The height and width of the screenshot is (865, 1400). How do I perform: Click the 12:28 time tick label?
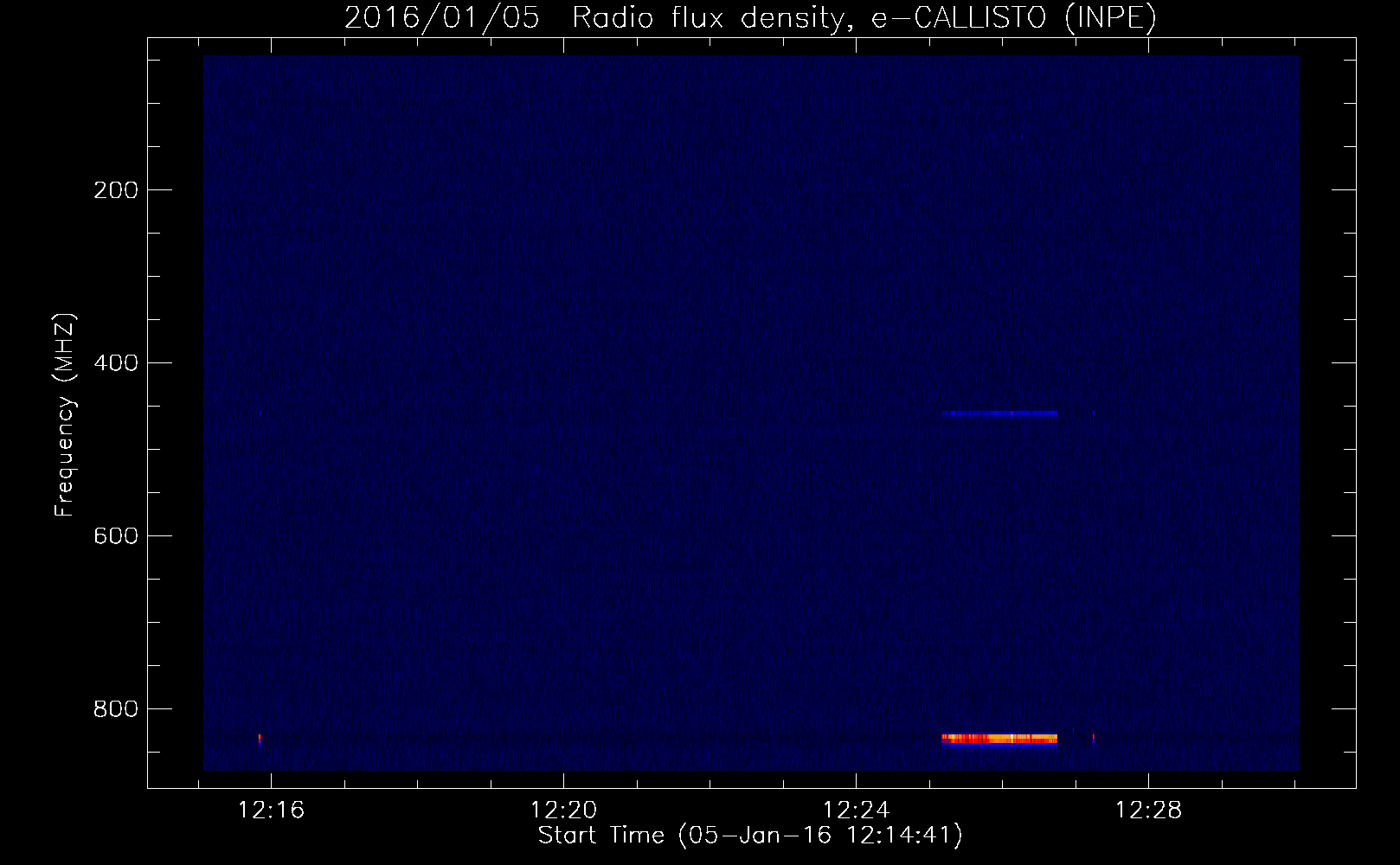(x=1149, y=811)
